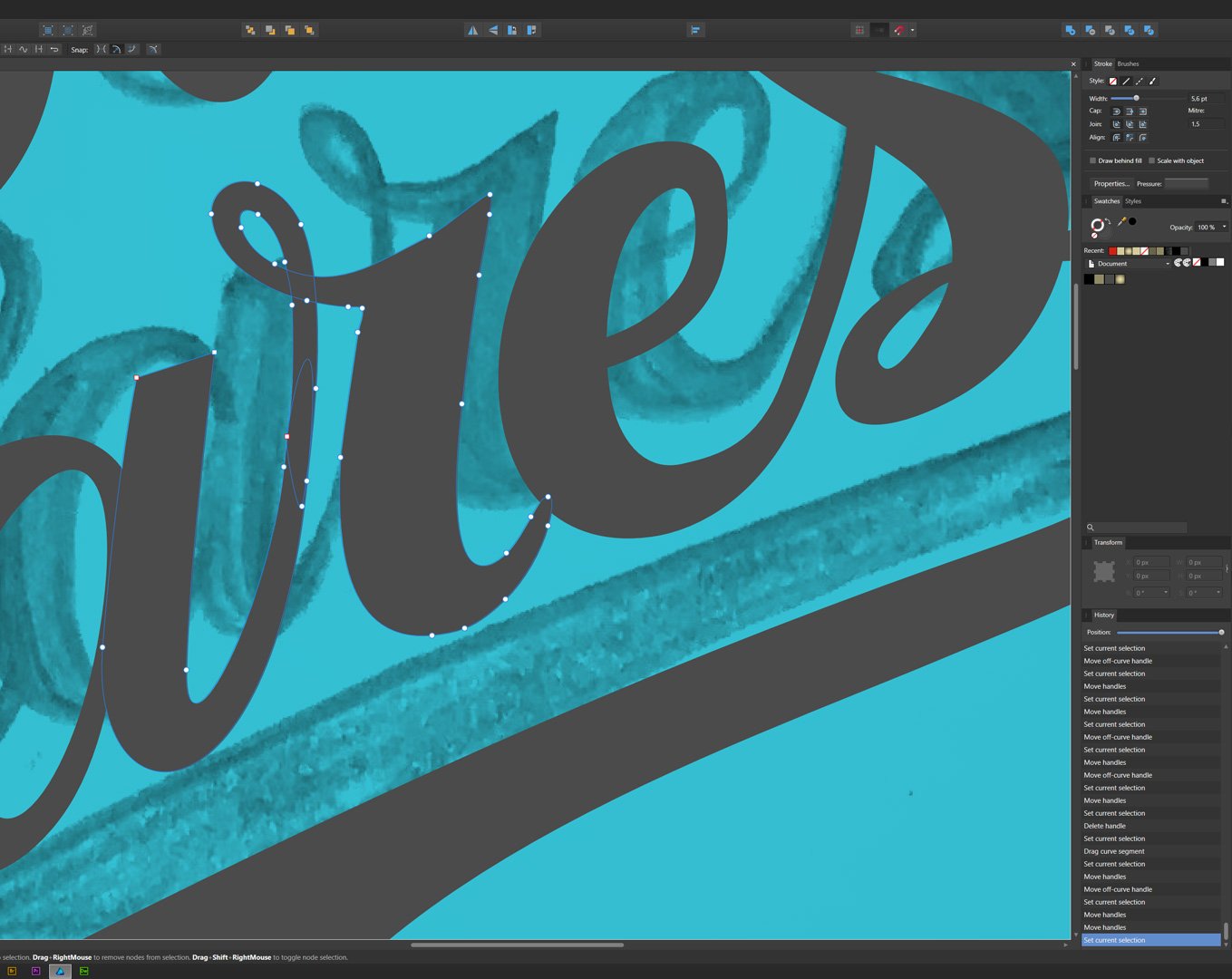Switch to the Brushes tab
This screenshot has height=979, width=1232.
coord(1128,63)
